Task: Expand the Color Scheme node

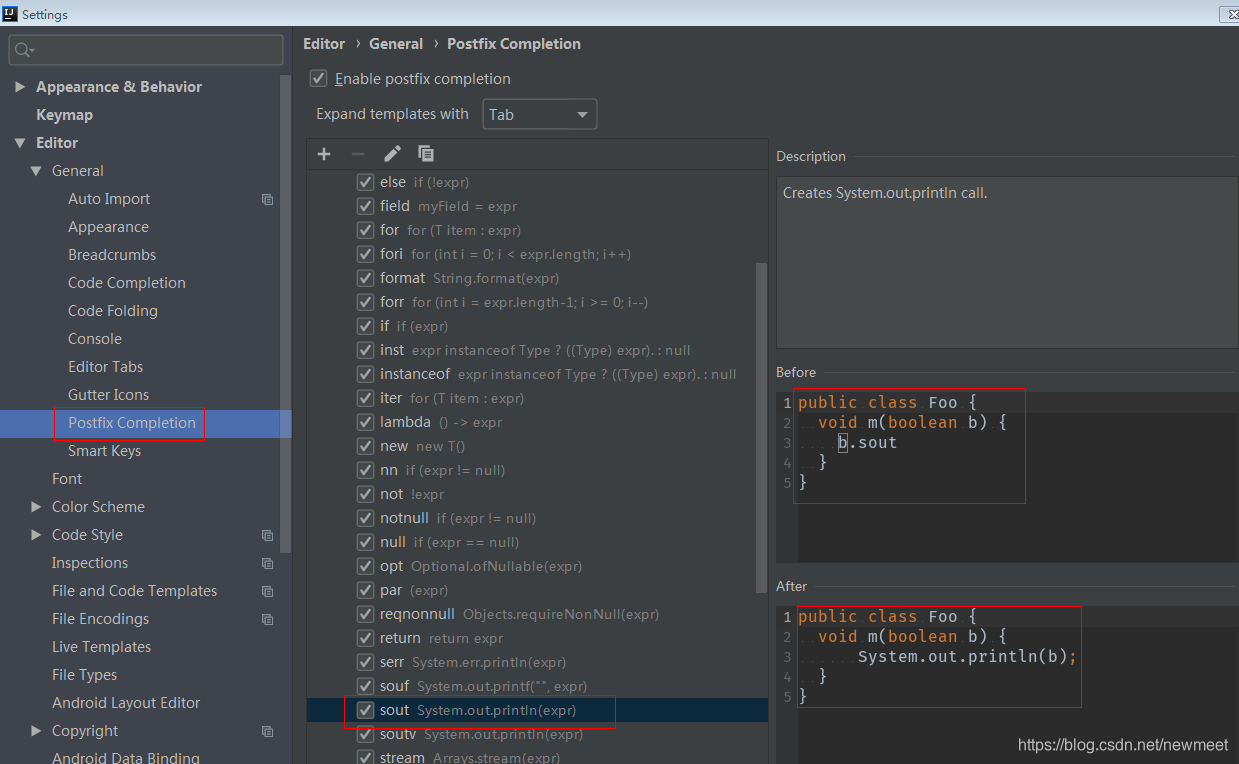Action: pos(36,507)
